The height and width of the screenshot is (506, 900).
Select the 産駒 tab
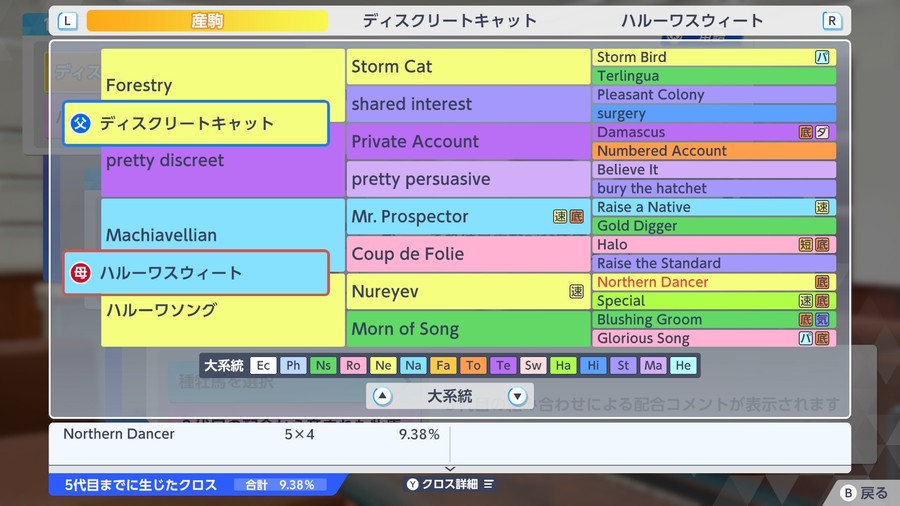tap(207, 21)
